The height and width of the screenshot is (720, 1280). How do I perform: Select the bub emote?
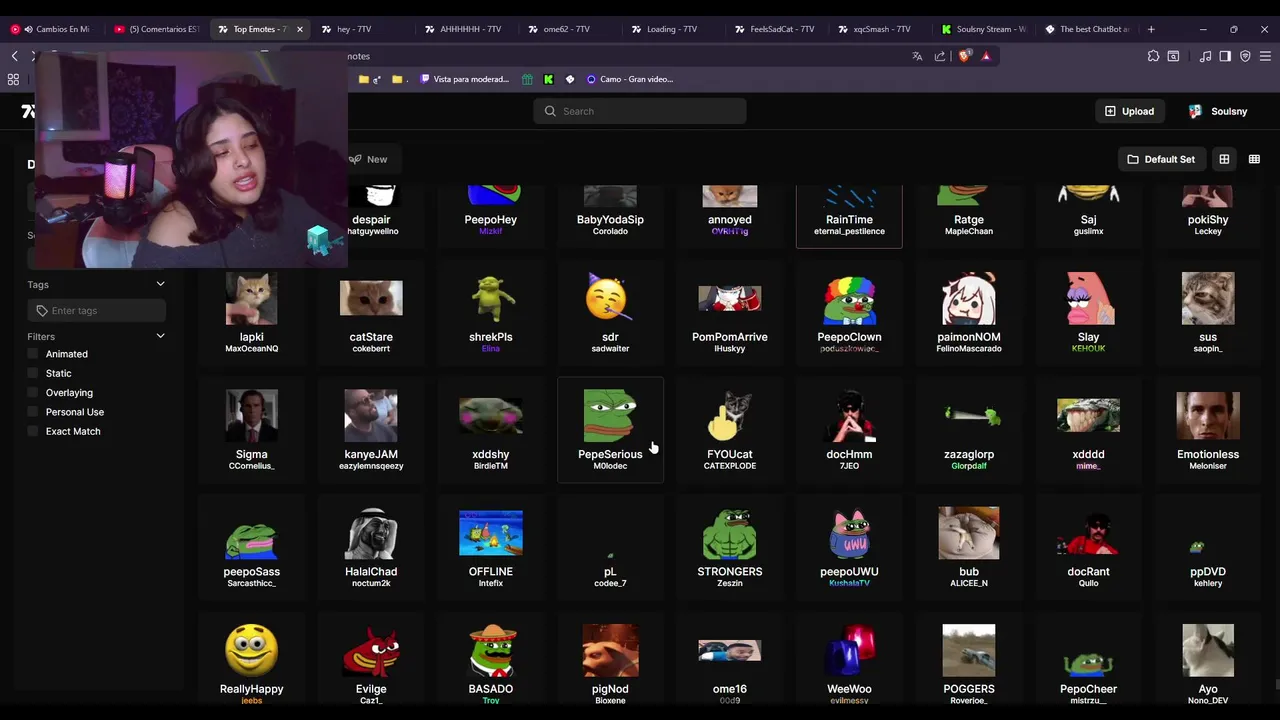[969, 547]
